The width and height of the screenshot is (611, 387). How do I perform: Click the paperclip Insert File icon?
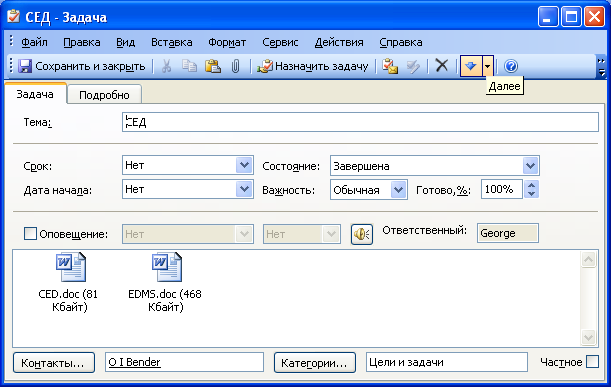(235, 66)
